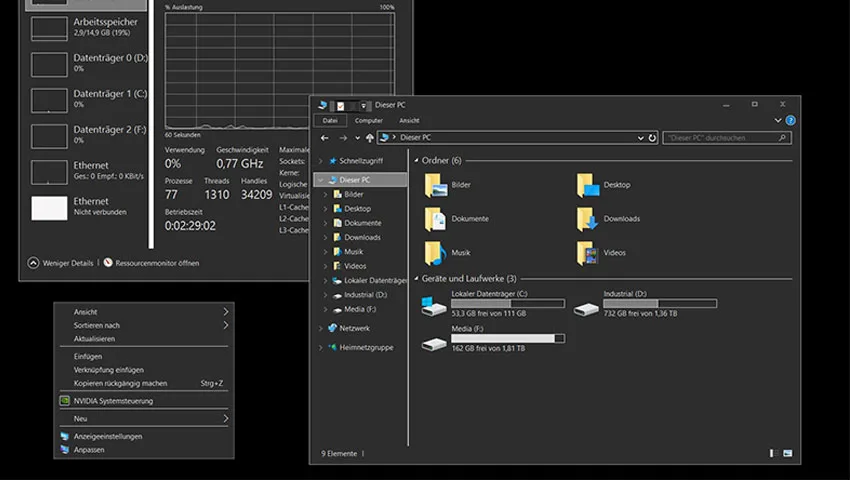Screen dimensions: 850x480
Task: Select Ethernet Nicht verbunden entry
Action: (86, 207)
